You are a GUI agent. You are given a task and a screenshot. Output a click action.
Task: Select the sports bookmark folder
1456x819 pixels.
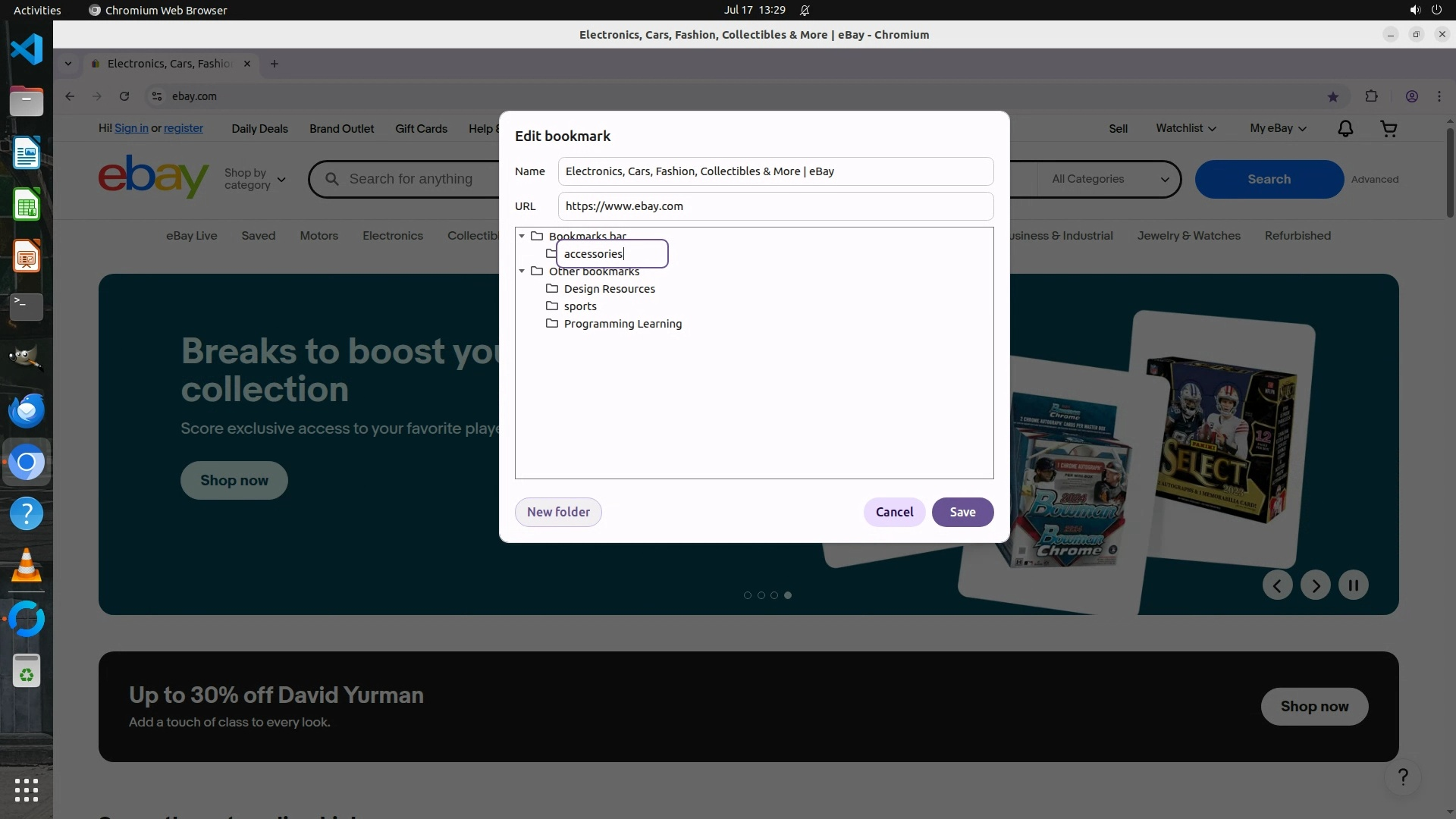pyautogui.click(x=579, y=306)
